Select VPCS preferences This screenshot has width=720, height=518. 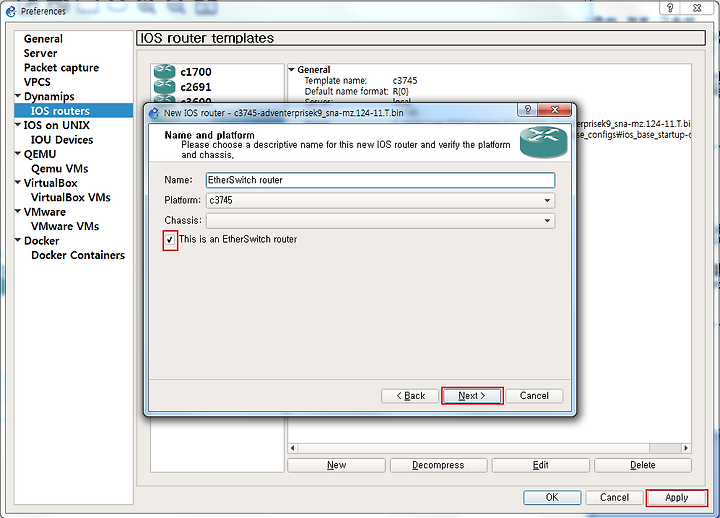[x=37, y=82]
